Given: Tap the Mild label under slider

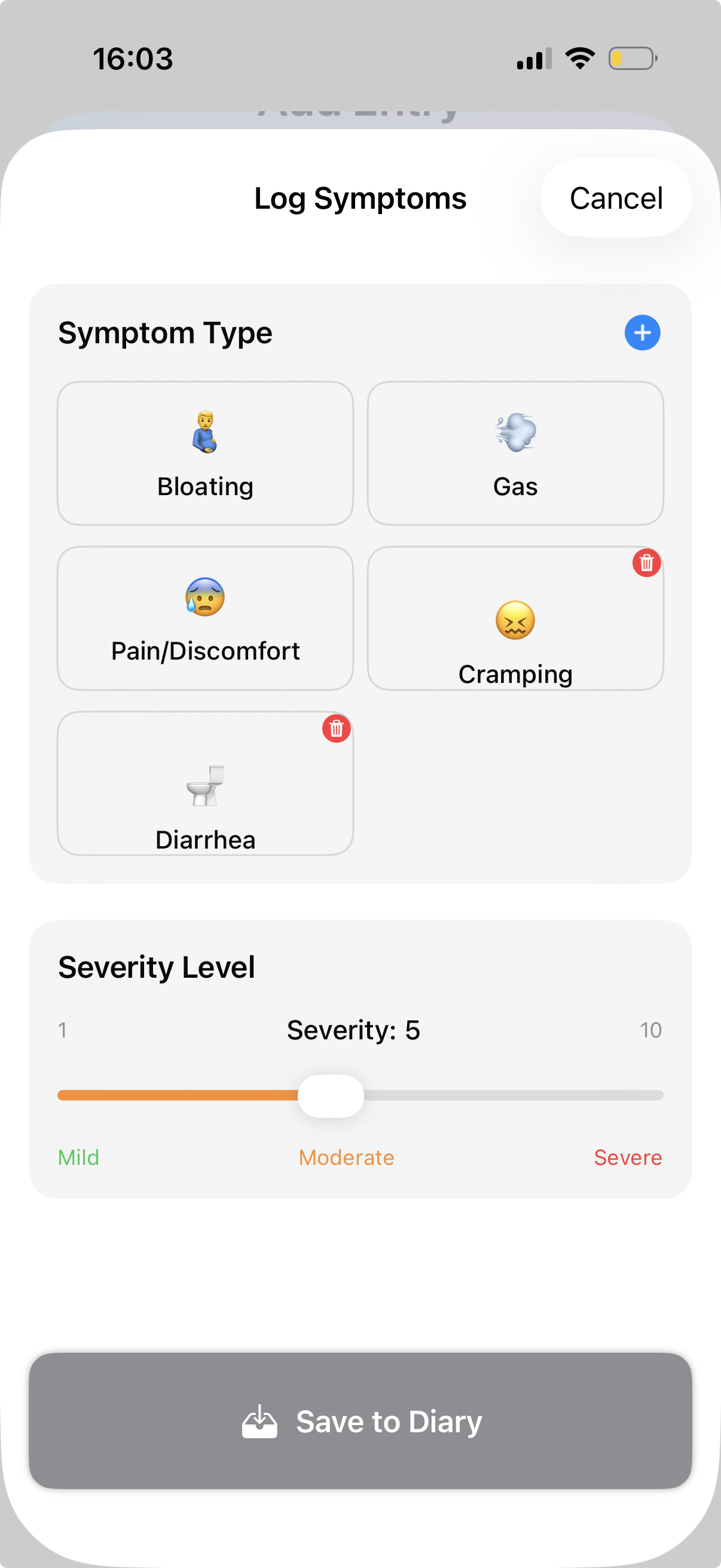Looking at the screenshot, I should [x=78, y=1157].
